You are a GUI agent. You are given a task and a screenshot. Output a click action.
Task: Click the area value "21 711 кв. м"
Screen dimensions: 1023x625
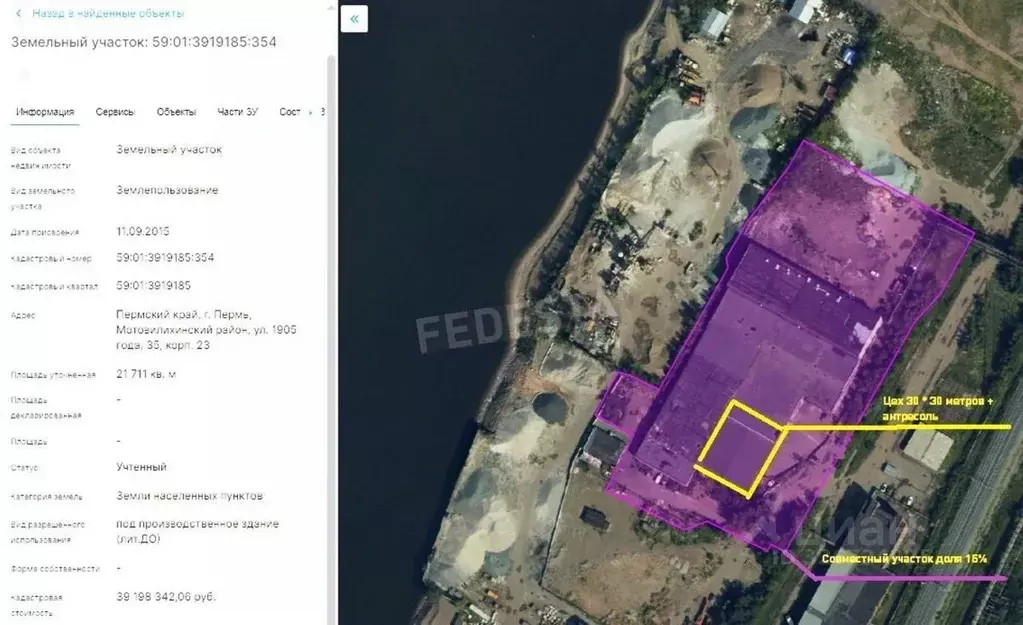(x=149, y=374)
